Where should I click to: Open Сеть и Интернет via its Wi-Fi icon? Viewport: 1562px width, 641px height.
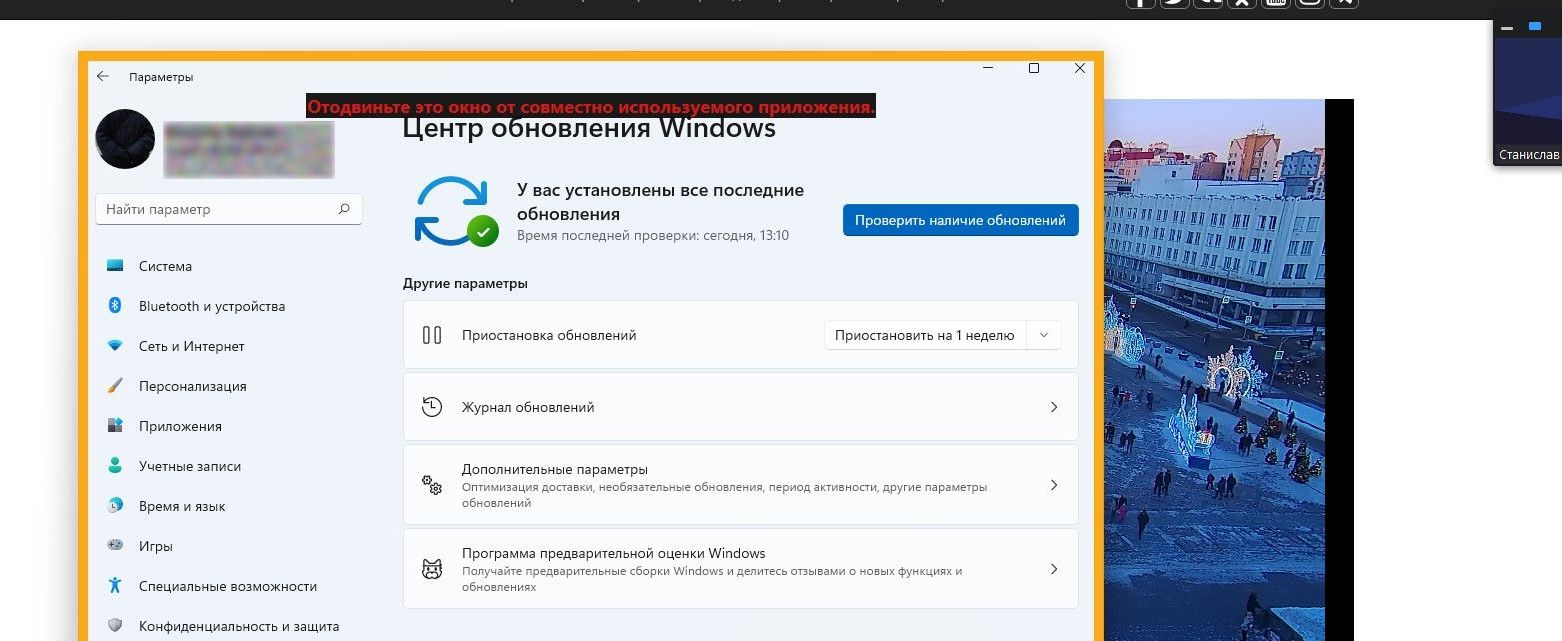point(115,346)
